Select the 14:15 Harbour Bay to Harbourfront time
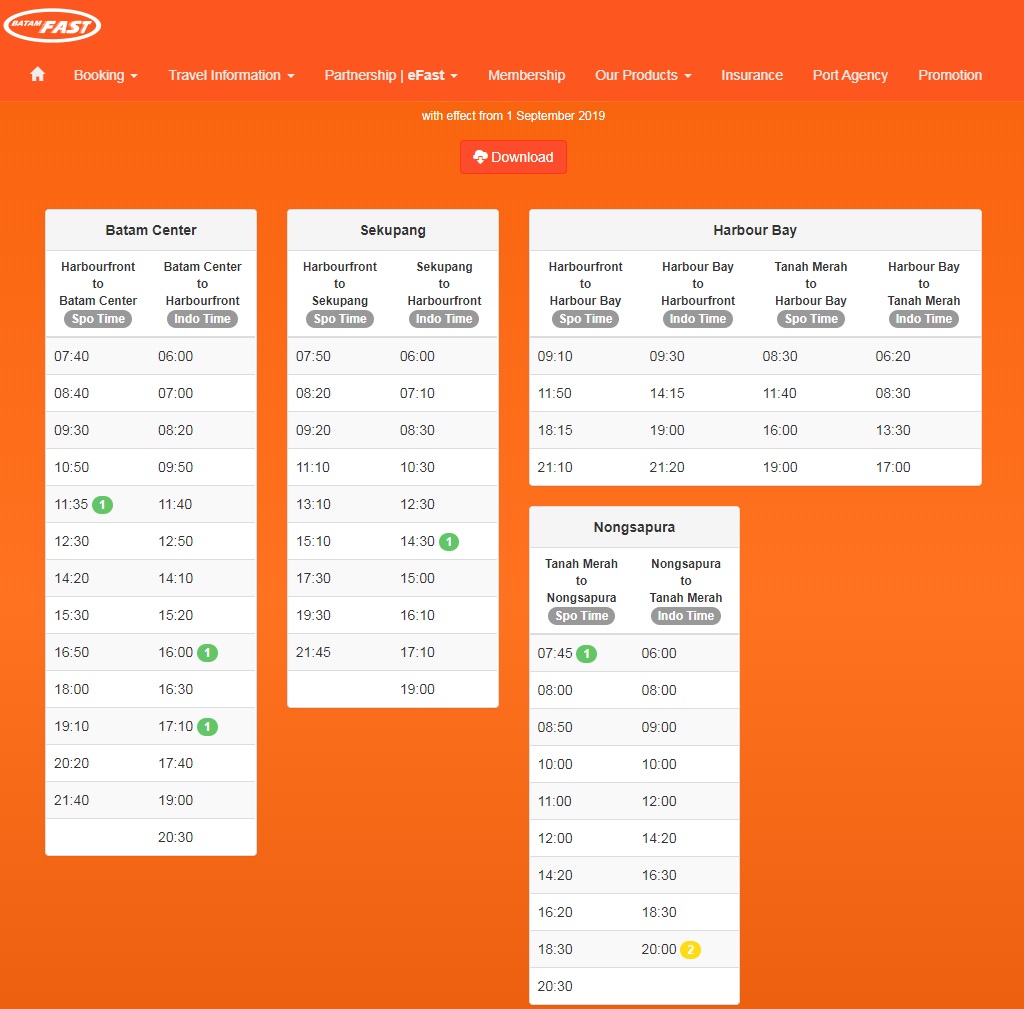The height and width of the screenshot is (1009, 1024). pos(667,393)
